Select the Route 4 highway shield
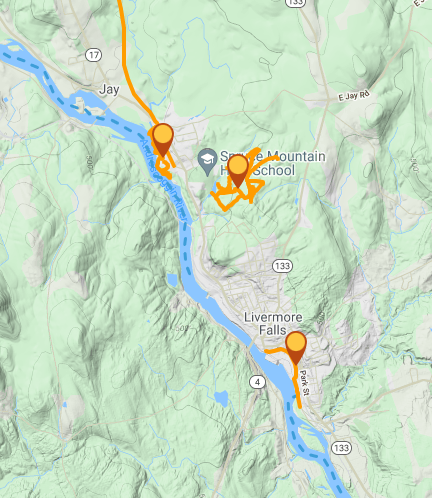This screenshot has width=432, height=498. [x=257, y=382]
